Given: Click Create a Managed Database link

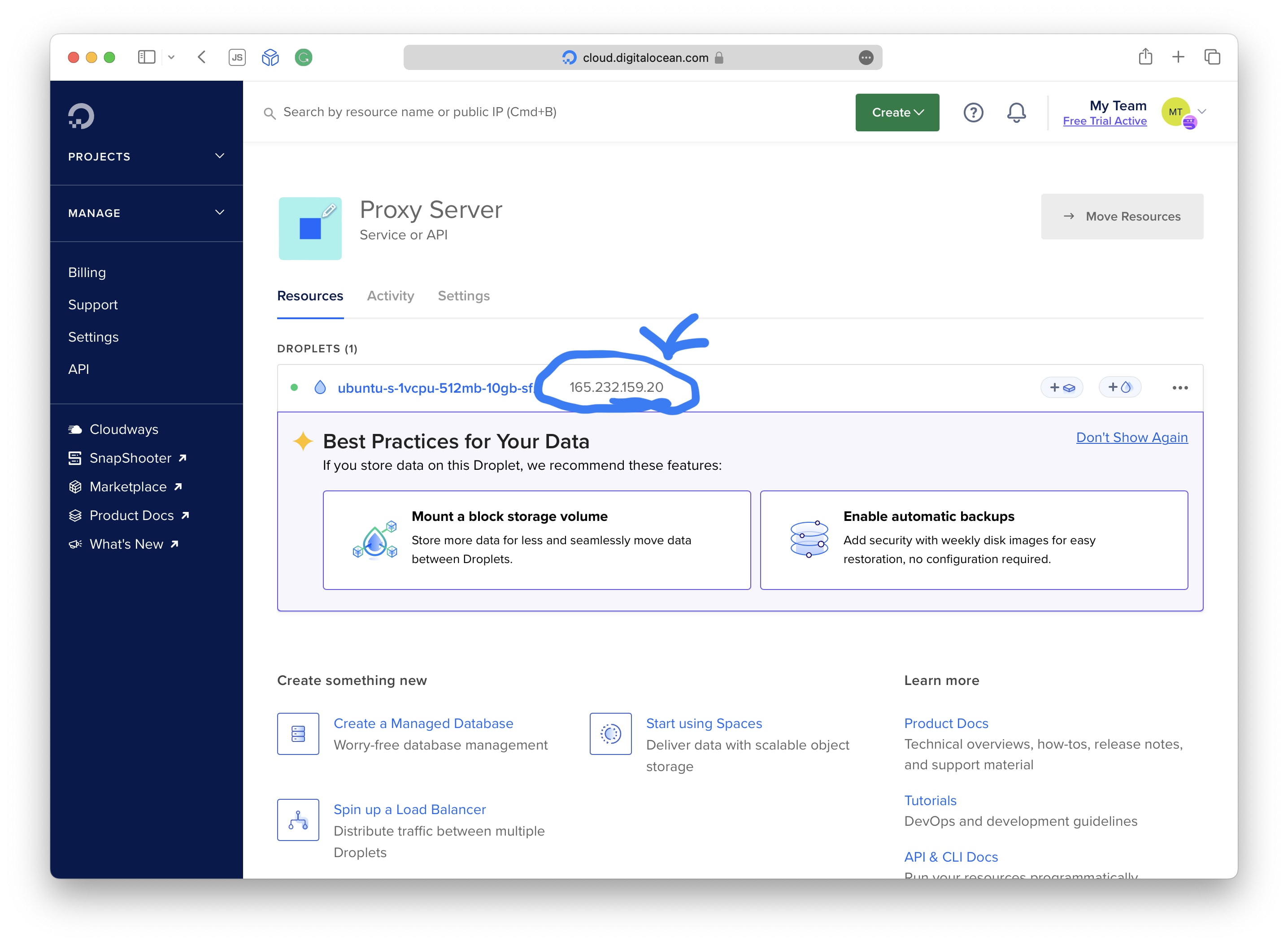Looking at the screenshot, I should tap(423, 723).
